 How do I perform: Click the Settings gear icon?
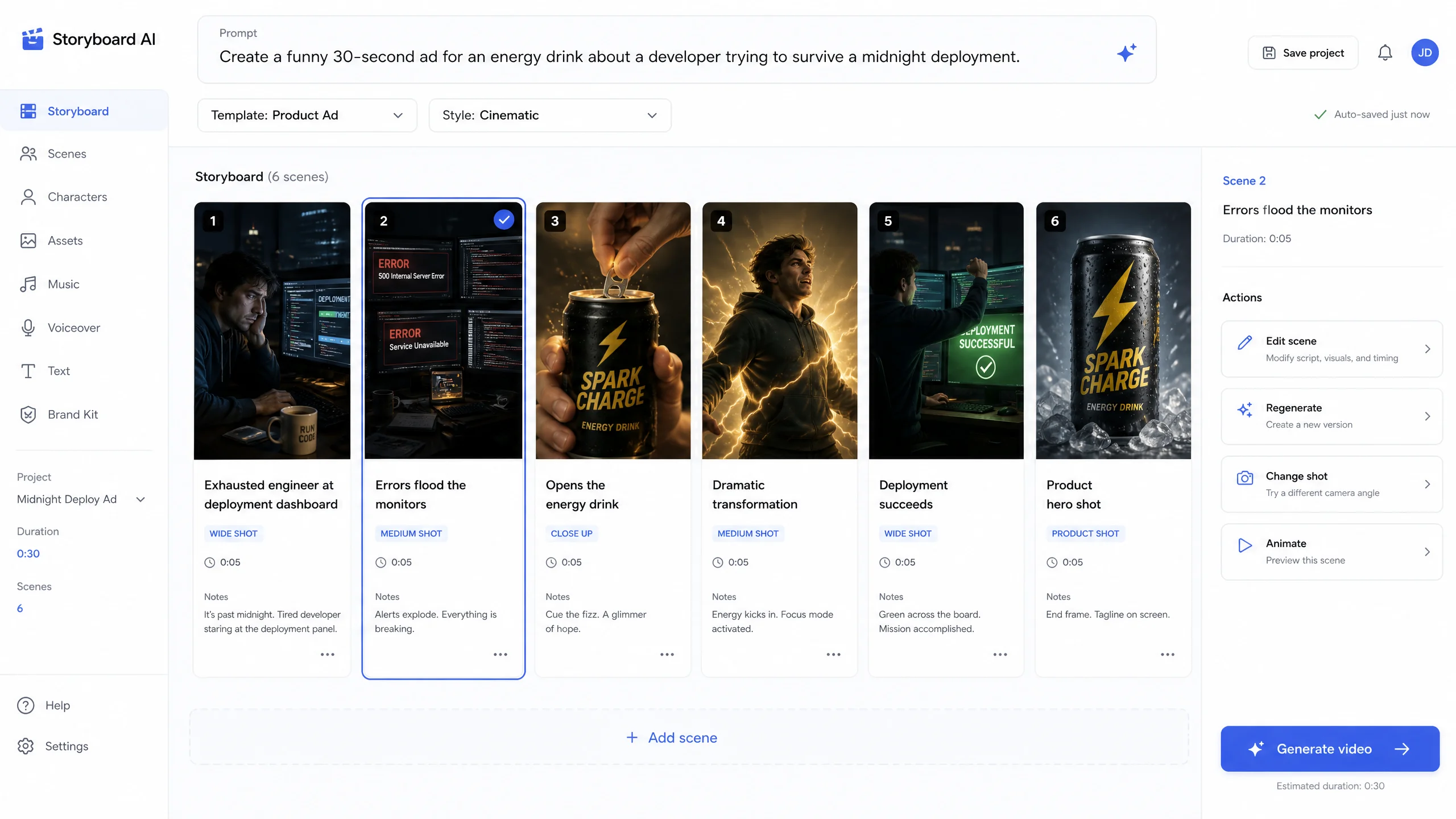coord(26,746)
